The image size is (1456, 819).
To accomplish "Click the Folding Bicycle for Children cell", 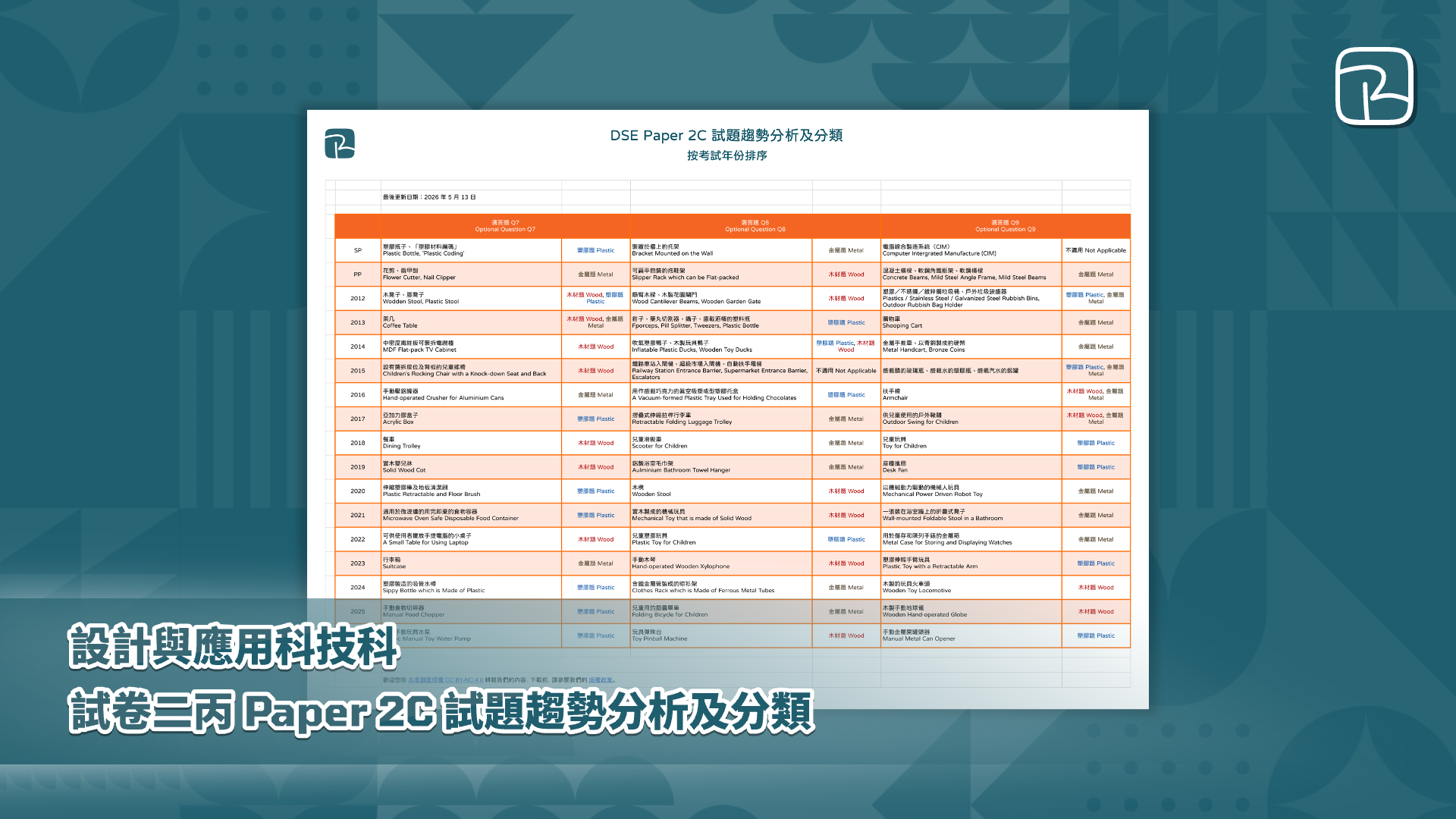I will [721, 611].
